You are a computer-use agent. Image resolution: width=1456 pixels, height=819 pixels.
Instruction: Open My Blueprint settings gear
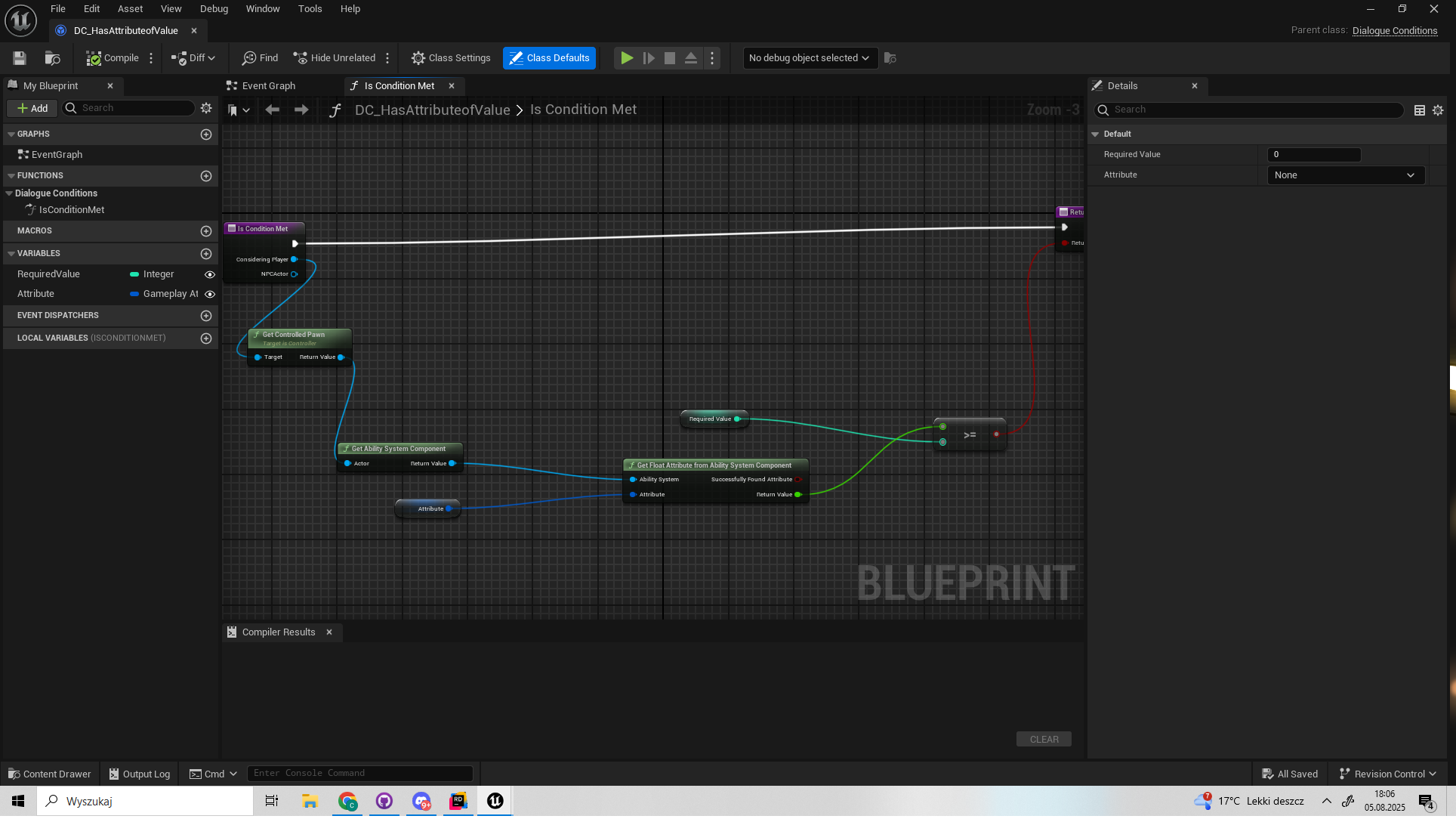[x=206, y=108]
